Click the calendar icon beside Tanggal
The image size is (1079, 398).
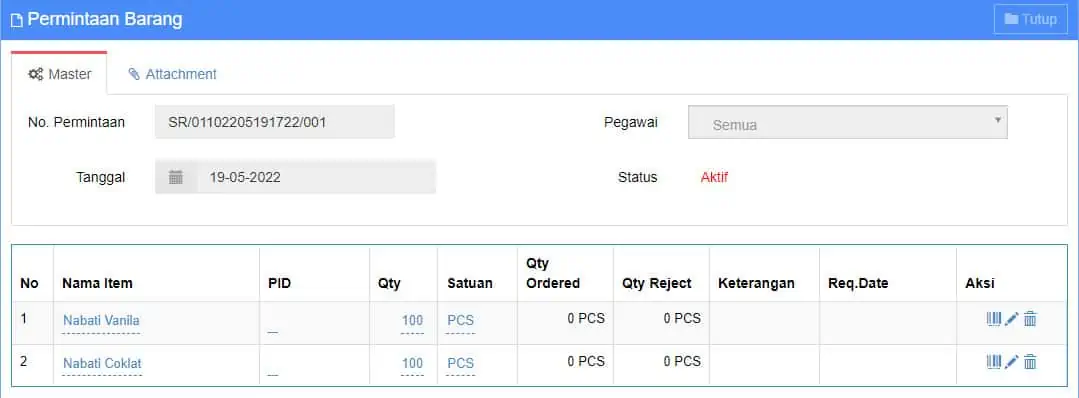coord(176,177)
